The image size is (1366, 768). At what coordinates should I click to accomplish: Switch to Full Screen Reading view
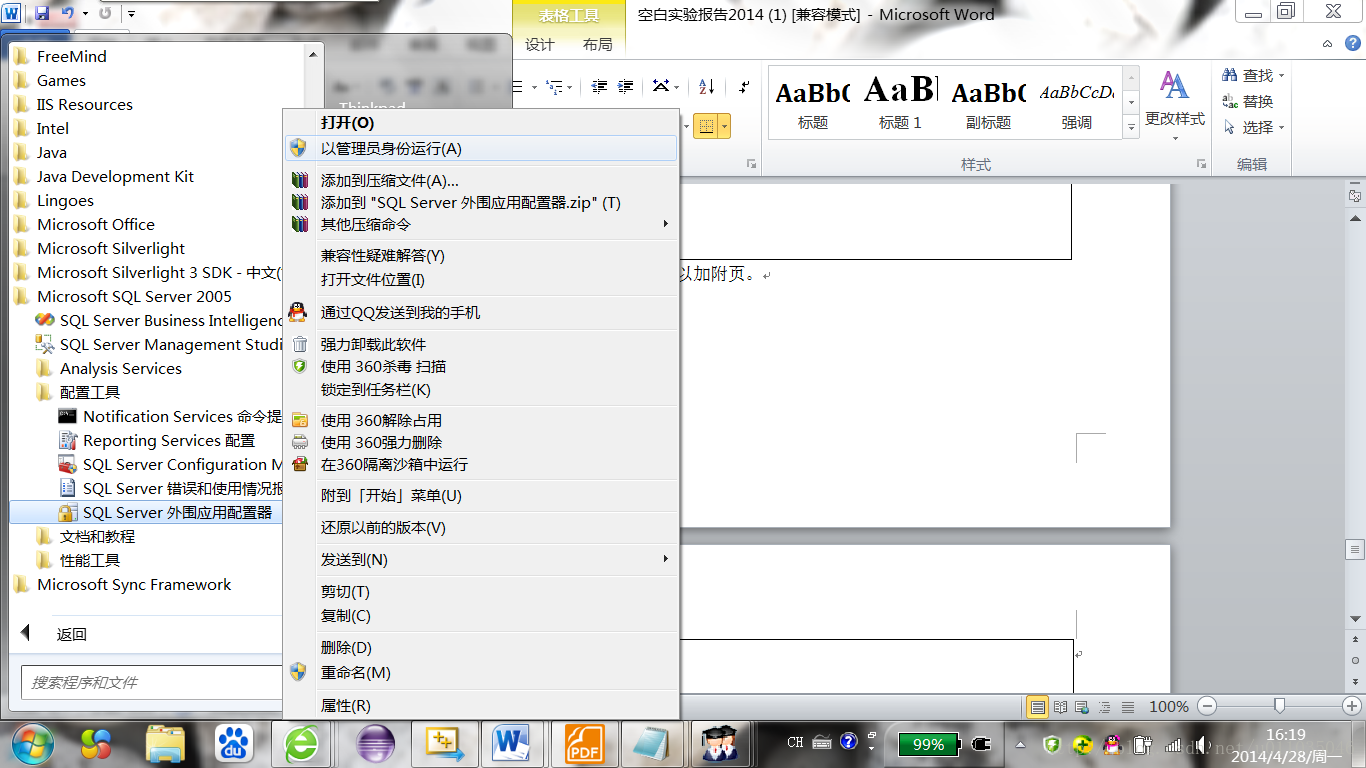coord(1061,707)
